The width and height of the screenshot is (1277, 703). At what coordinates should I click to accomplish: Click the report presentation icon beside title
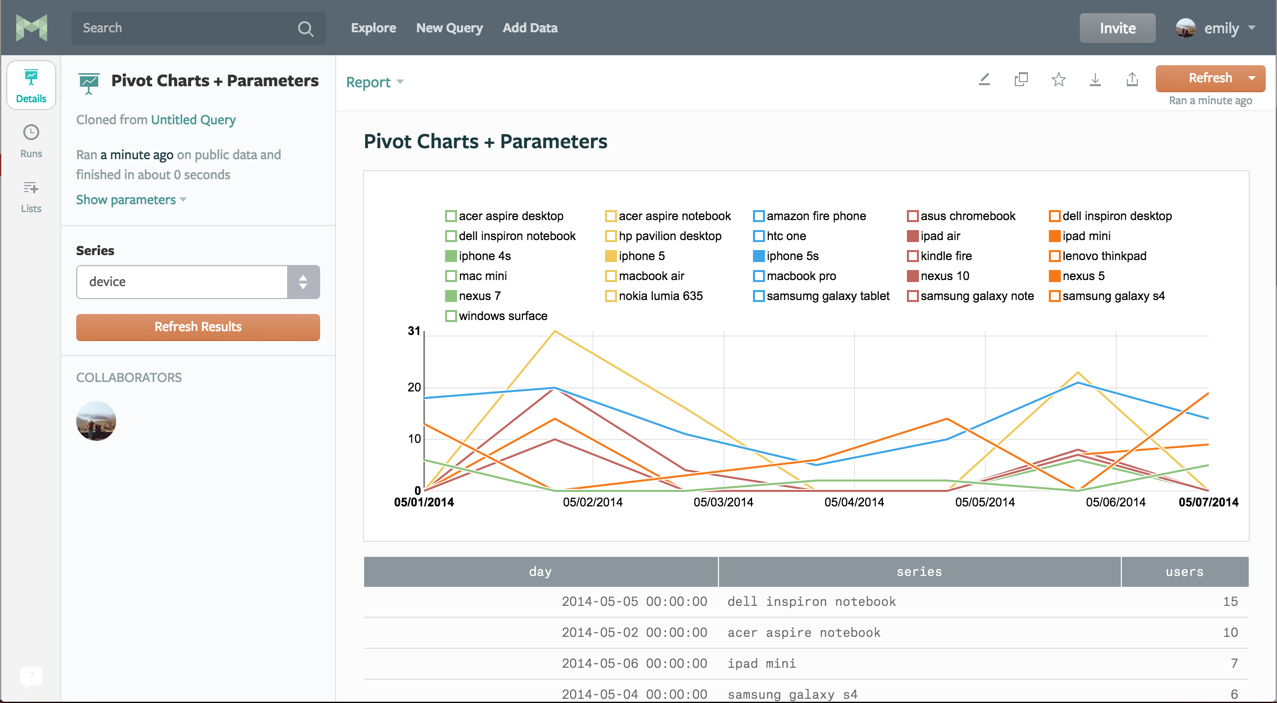click(89, 84)
